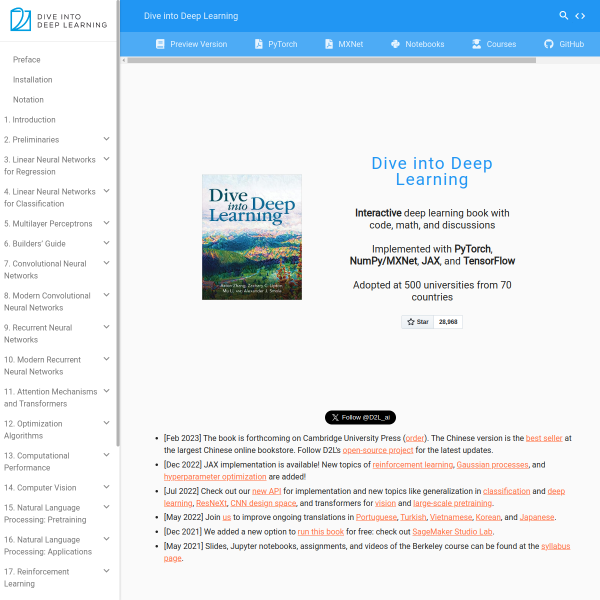Open the Notation page
This screenshot has height=600, width=600.
28,99
